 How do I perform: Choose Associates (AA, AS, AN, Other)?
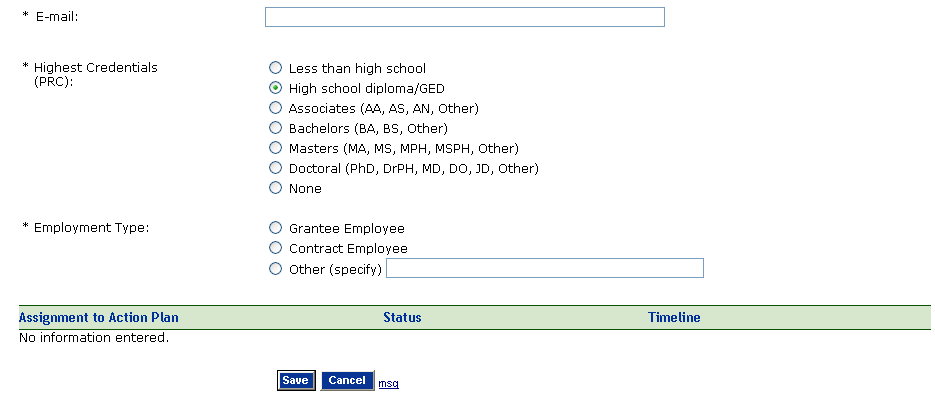[x=276, y=108]
